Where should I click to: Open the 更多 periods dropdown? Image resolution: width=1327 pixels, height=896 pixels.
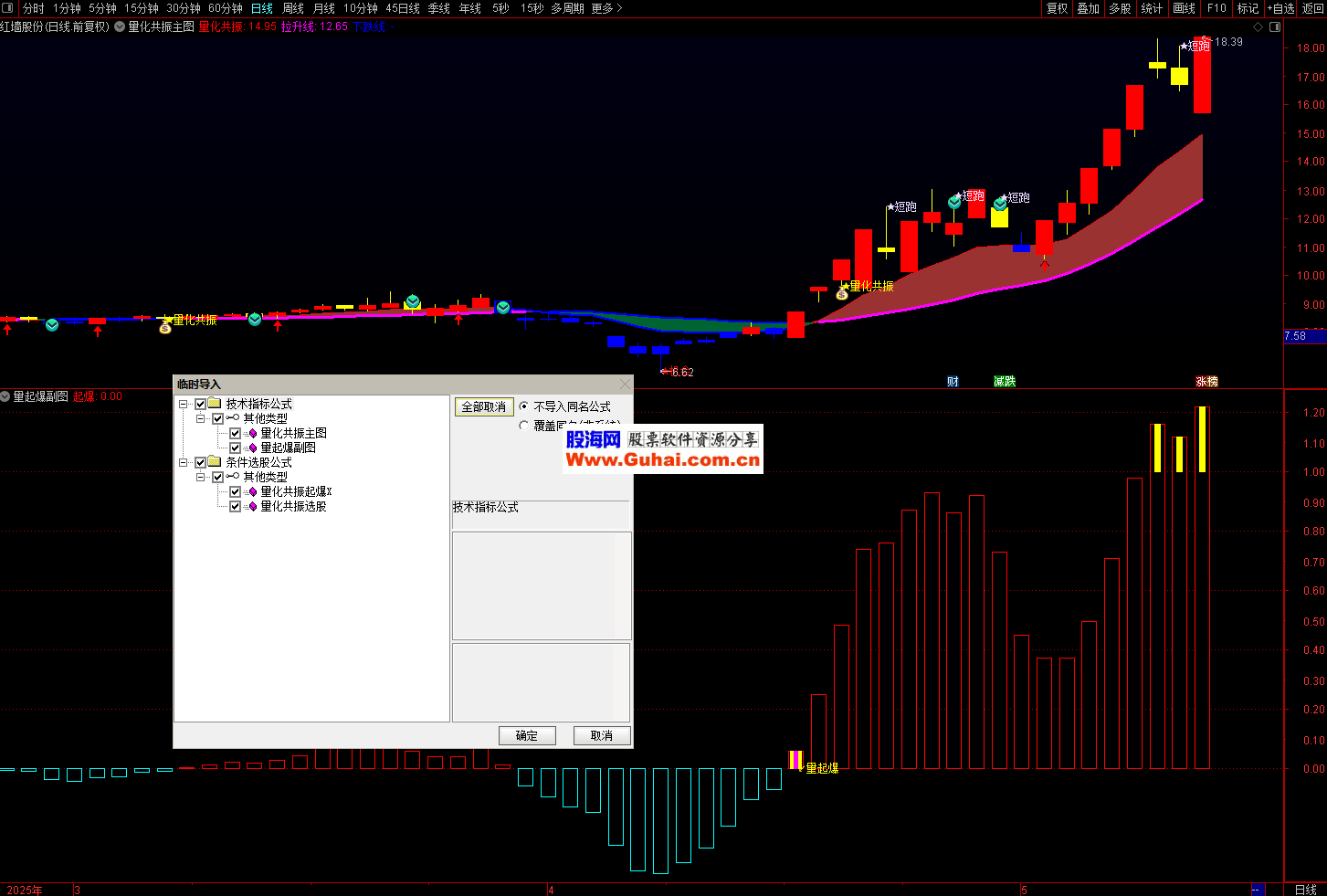tap(607, 8)
